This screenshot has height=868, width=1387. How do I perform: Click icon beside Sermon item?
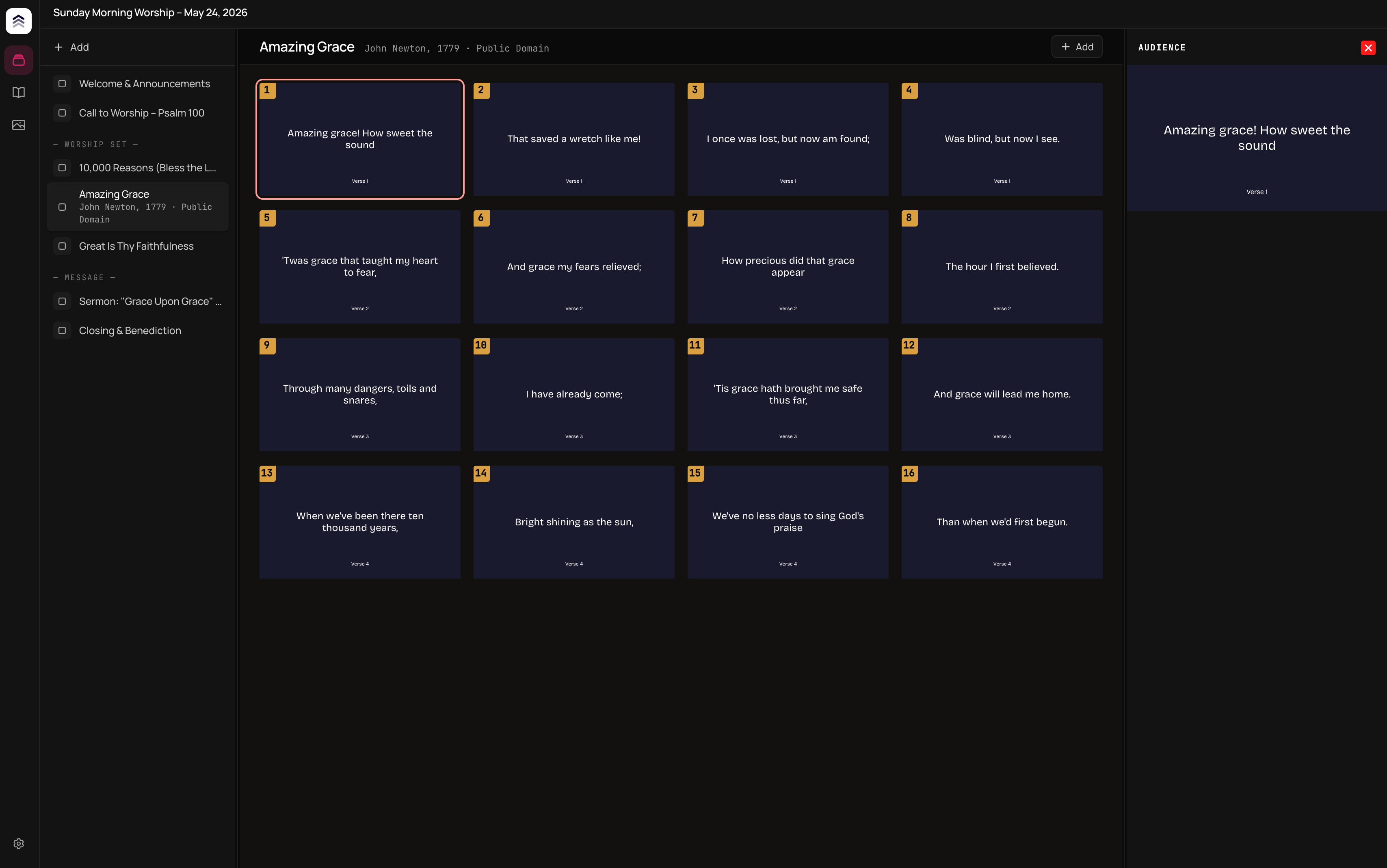[x=62, y=301]
